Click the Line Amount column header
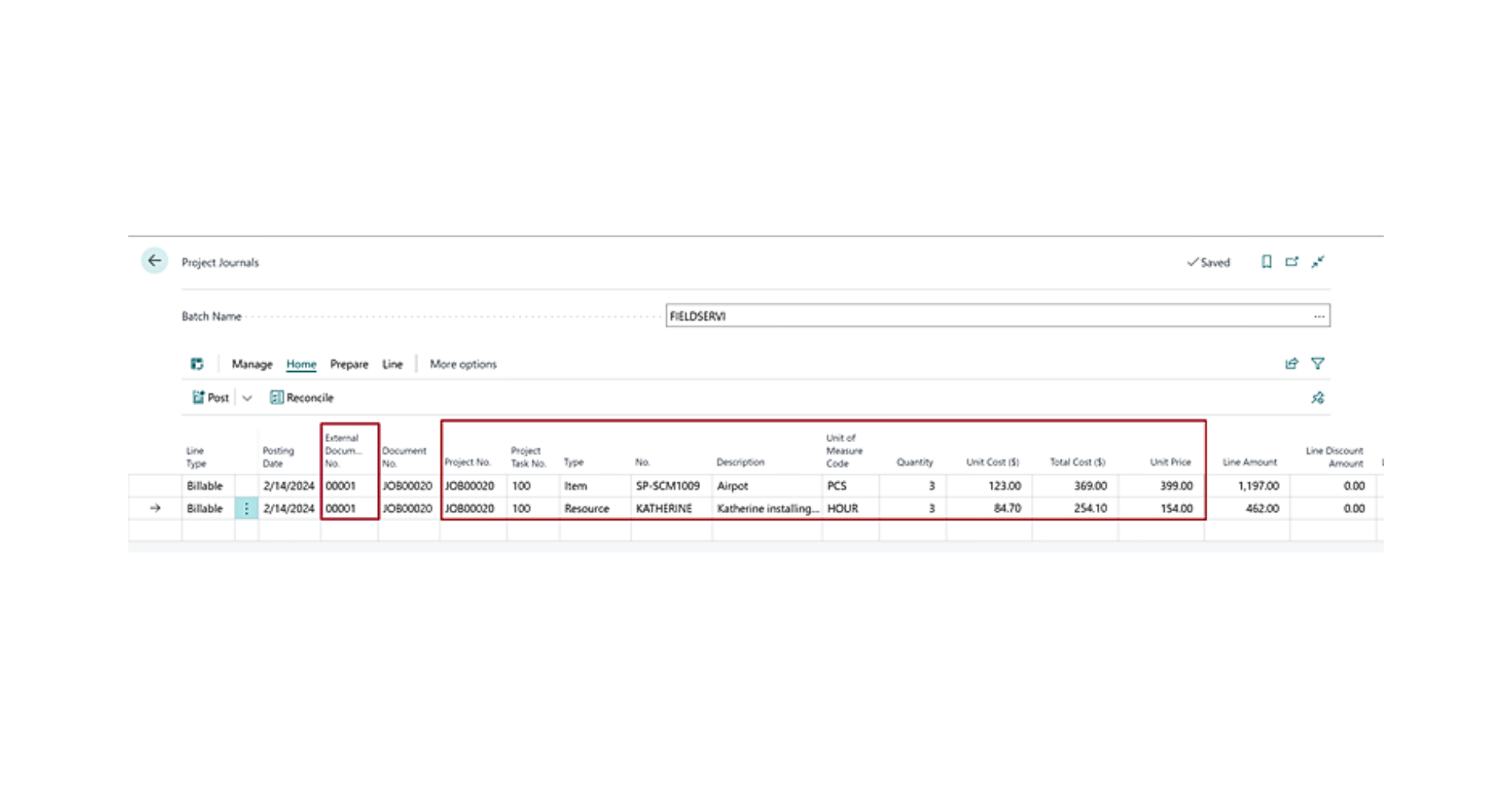Viewport: 1512px width, 788px height. click(x=1250, y=463)
